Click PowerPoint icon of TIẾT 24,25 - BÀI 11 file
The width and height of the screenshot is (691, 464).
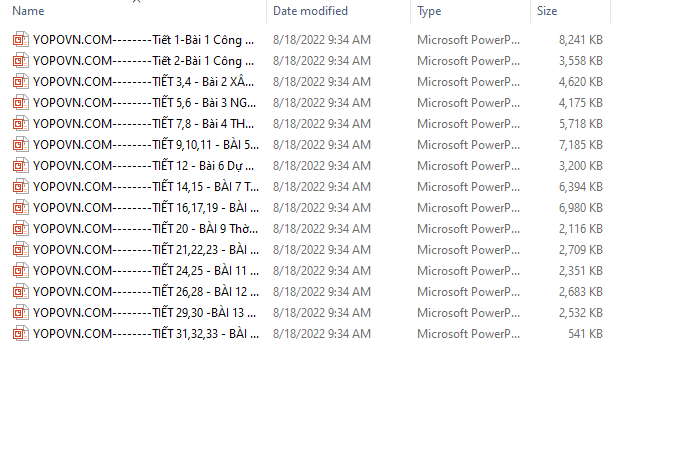[20, 271]
